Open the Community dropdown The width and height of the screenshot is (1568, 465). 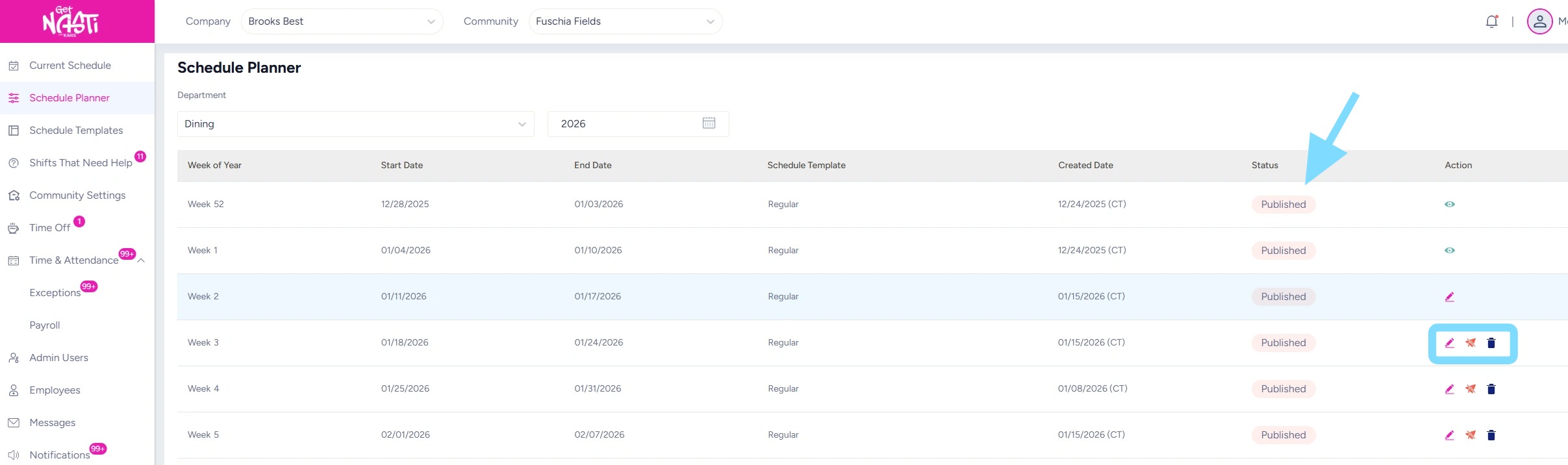coord(625,21)
